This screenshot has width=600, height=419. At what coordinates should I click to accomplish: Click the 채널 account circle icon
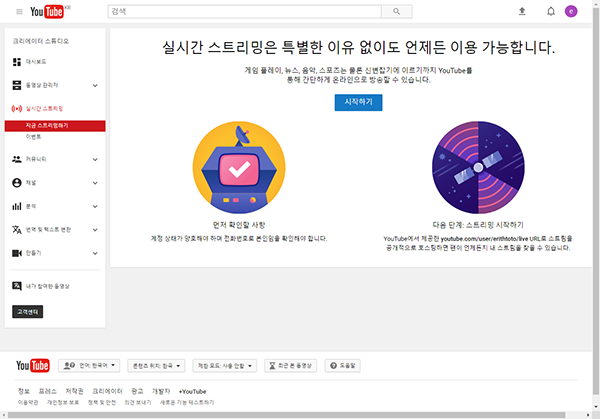click(17, 183)
